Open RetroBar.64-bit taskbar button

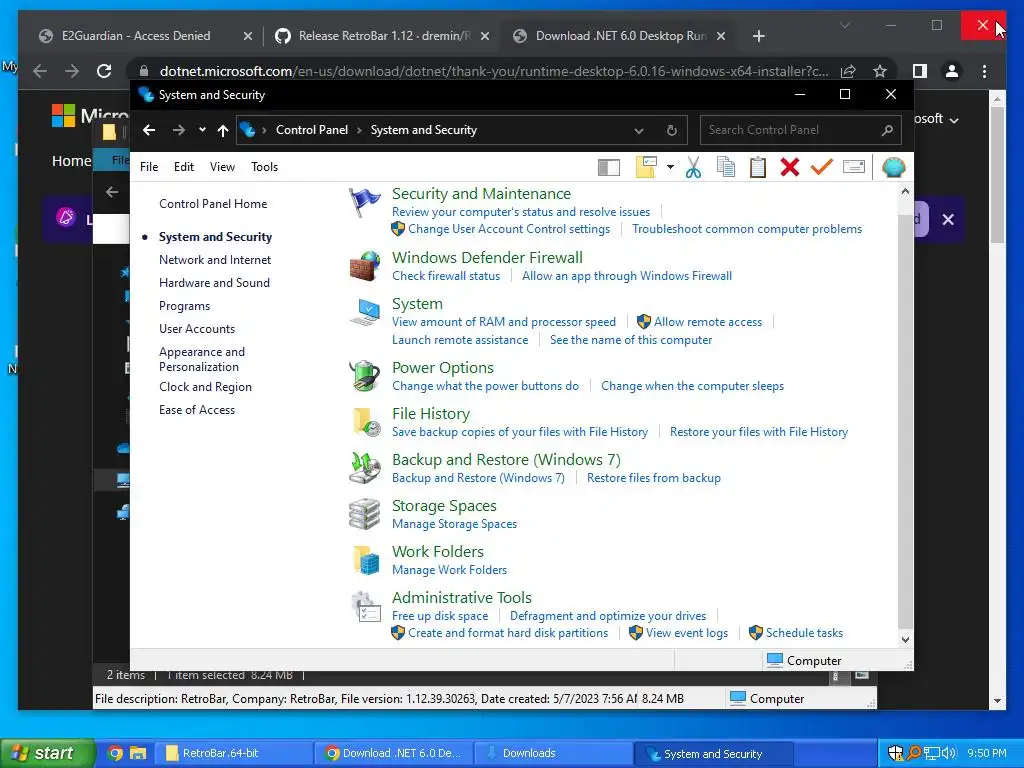233,754
